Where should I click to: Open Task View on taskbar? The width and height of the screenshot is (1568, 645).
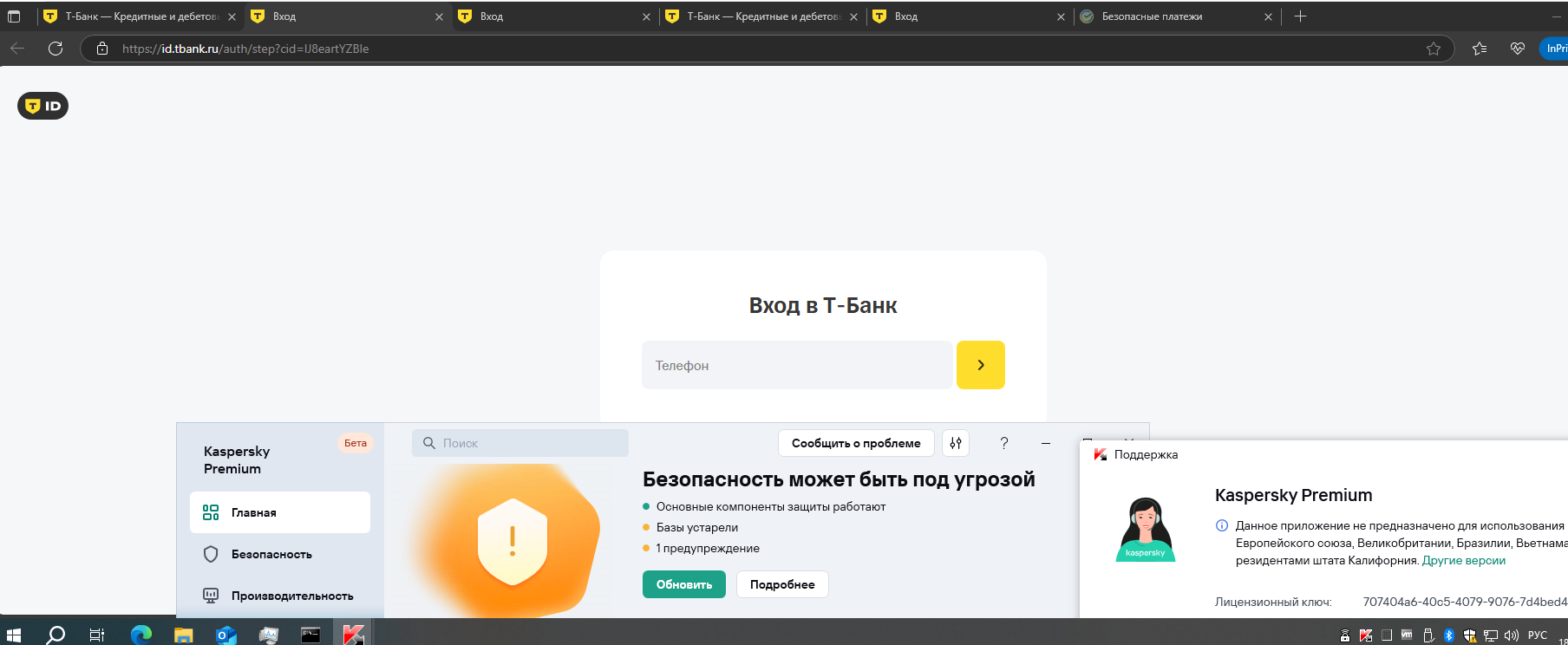point(97,635)
